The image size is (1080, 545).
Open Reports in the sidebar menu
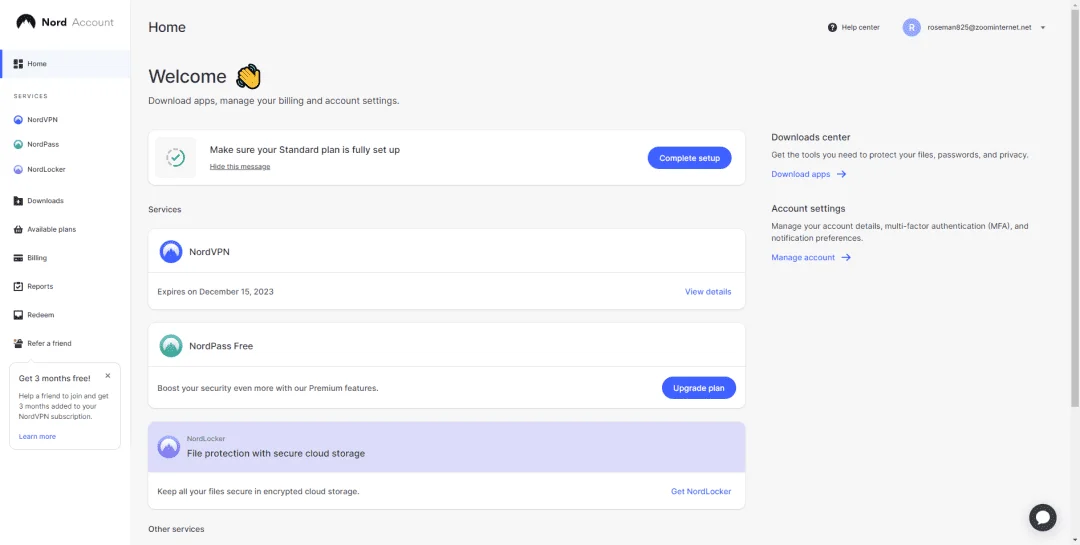coord(40,287)
